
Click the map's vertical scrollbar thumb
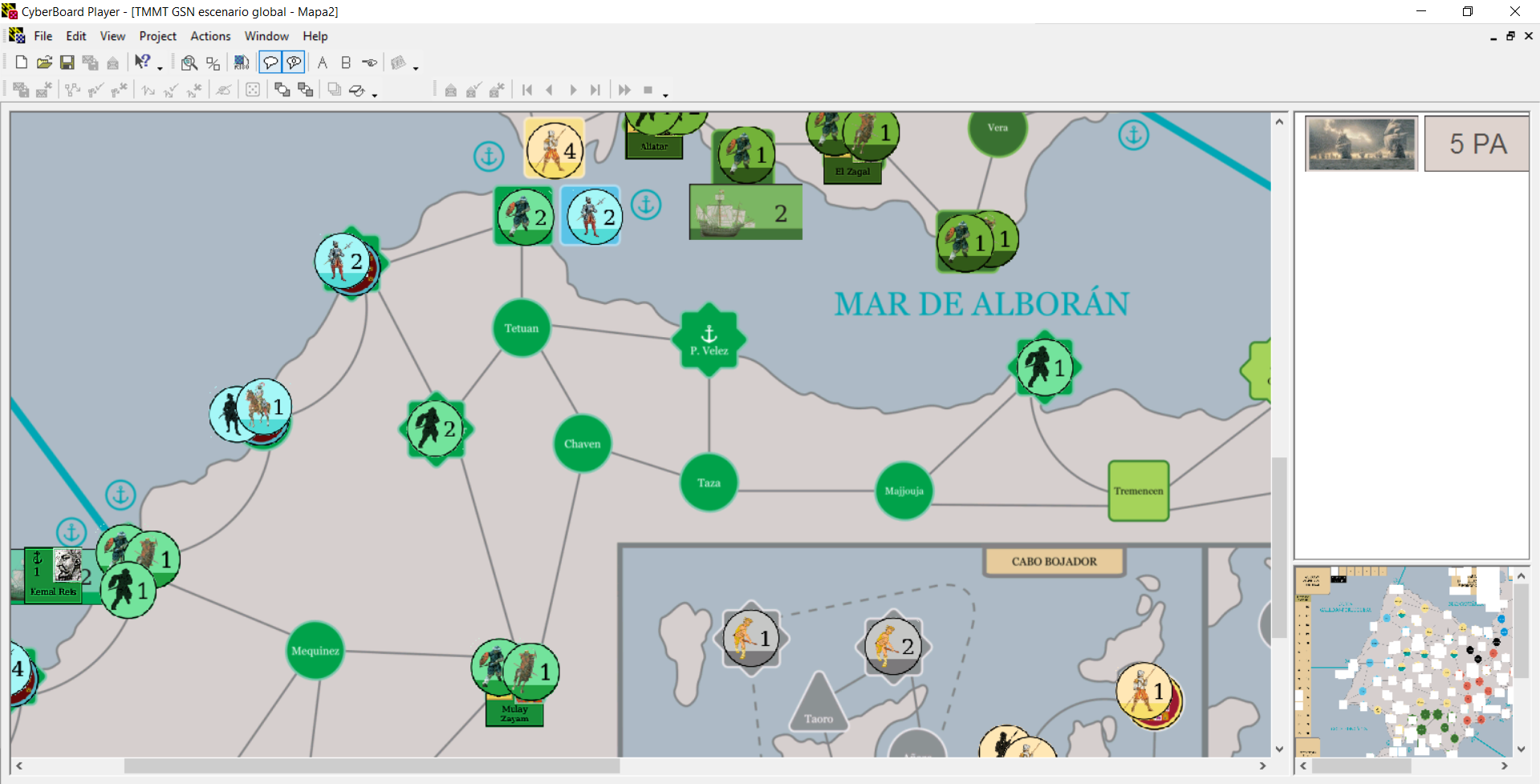[1279, 548]
